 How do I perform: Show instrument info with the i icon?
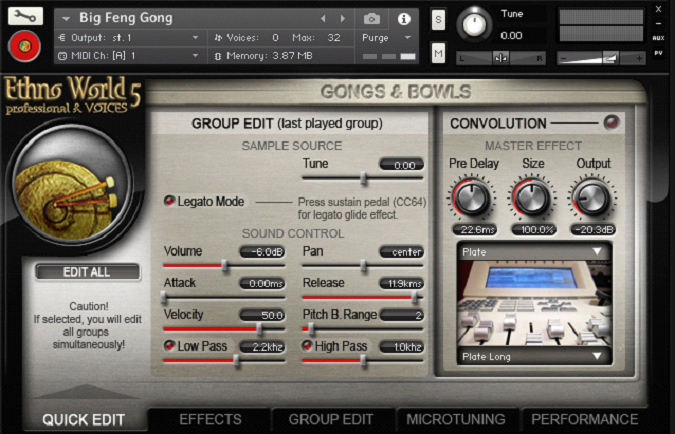click(x=404, y=19)
